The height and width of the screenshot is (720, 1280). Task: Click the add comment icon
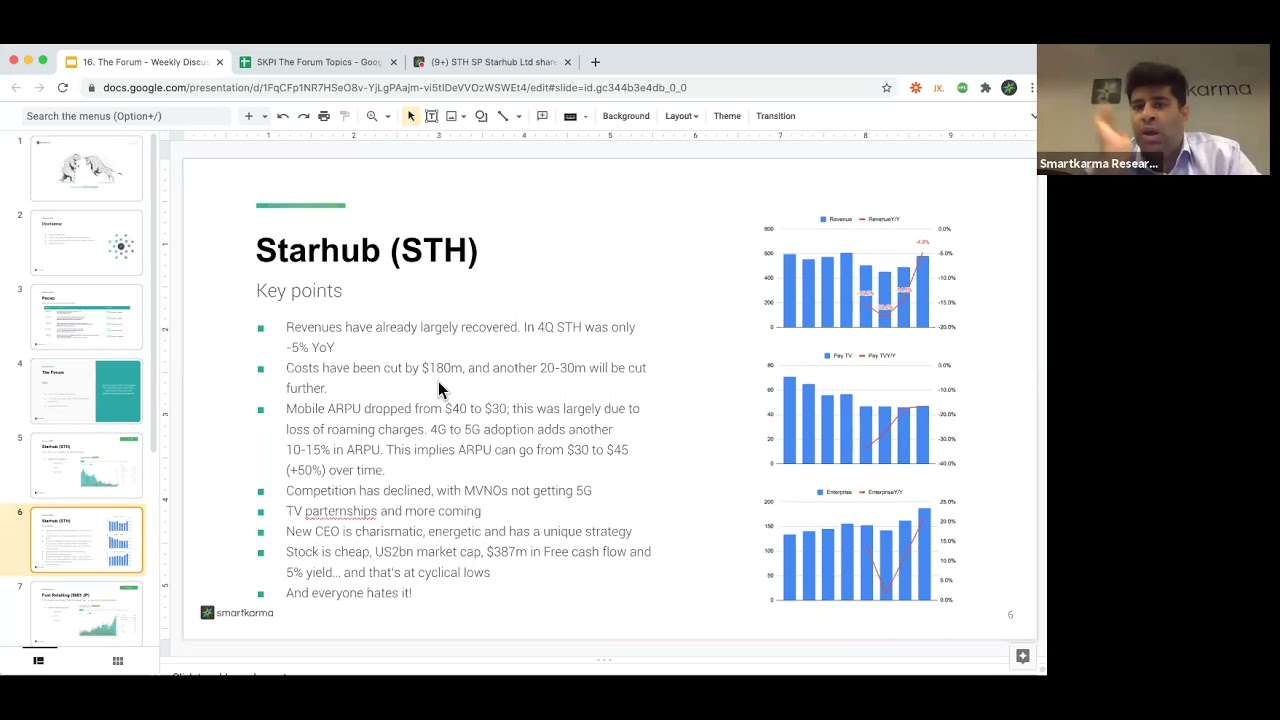pyautogui.click(x=542, y=116)
